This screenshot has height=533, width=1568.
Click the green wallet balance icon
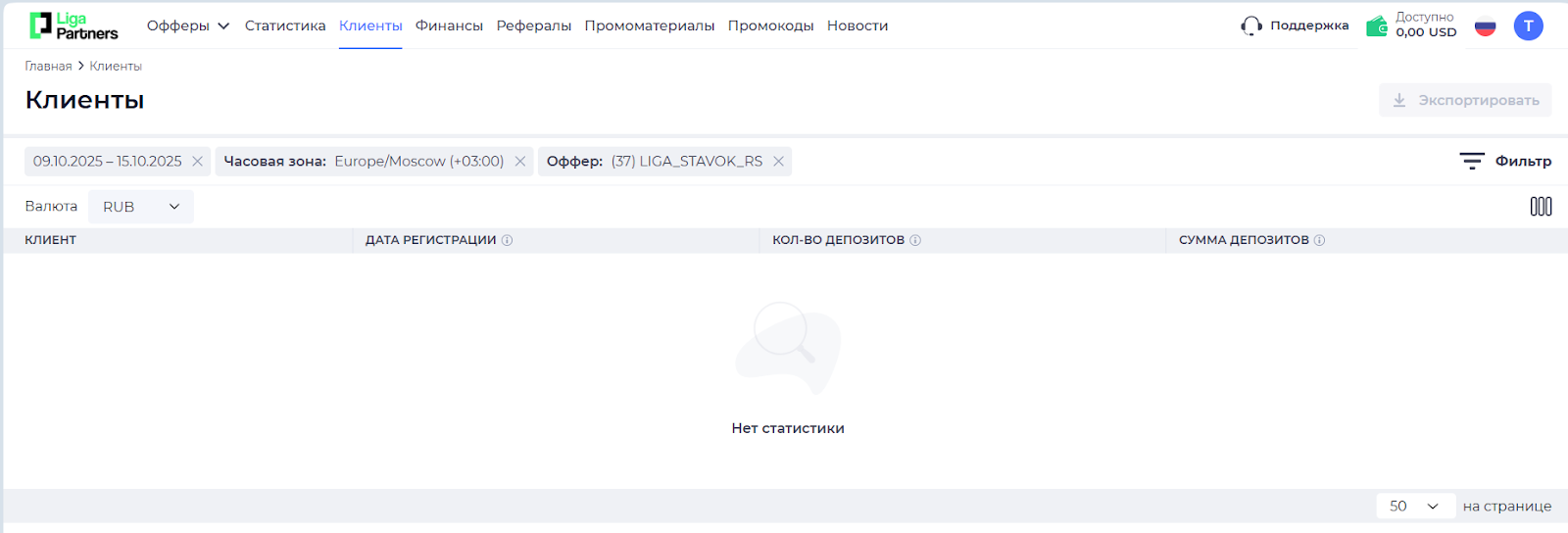point(1377,25)
